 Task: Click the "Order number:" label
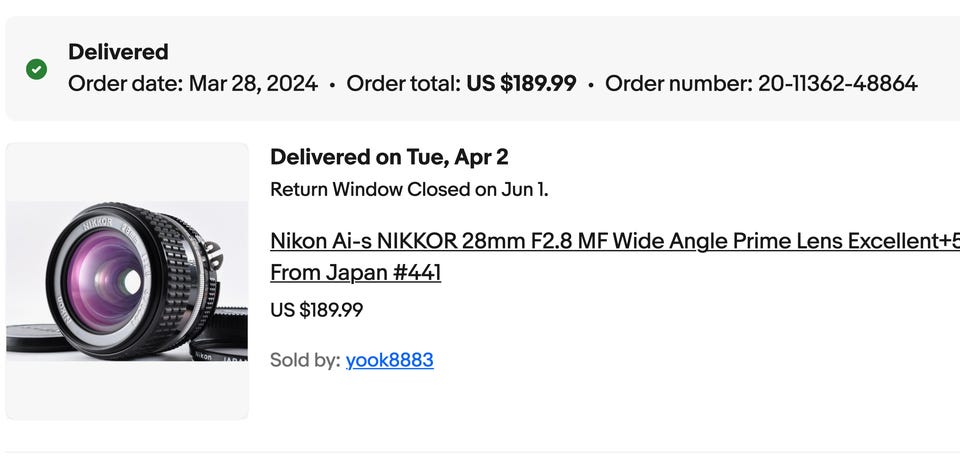pos(677,84)
